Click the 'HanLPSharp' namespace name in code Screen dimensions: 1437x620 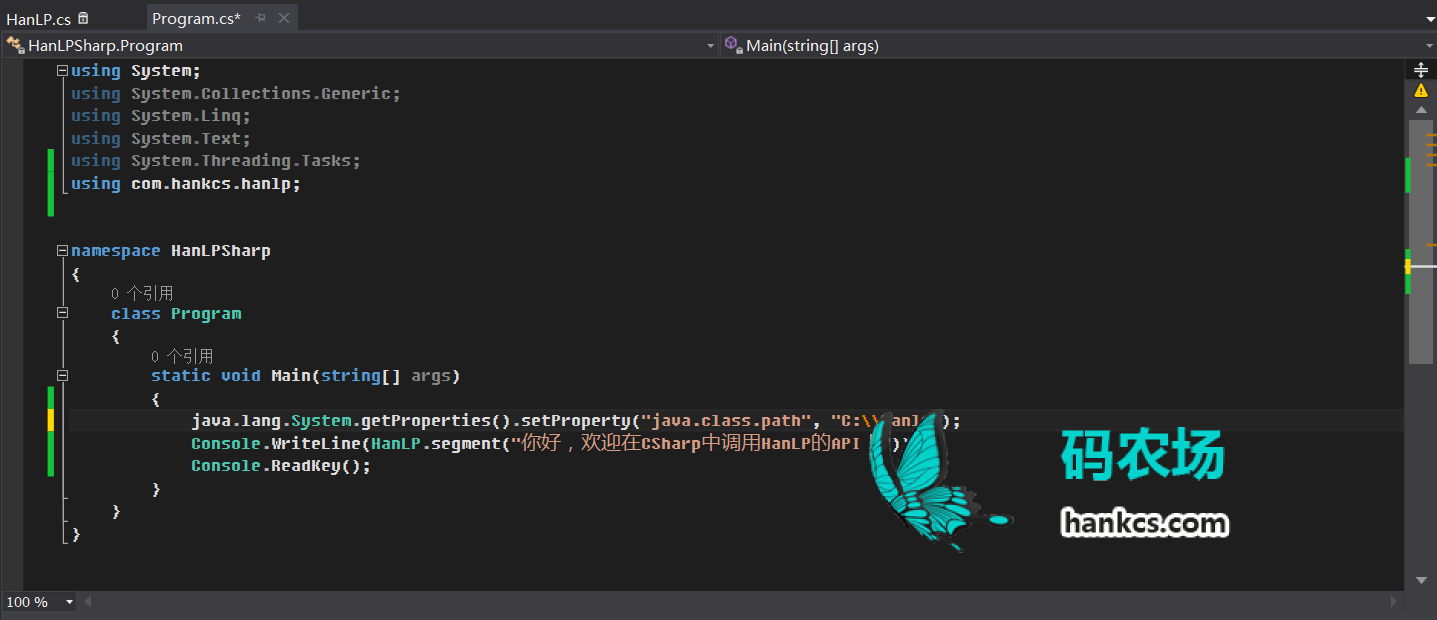[x=221, y=251]
